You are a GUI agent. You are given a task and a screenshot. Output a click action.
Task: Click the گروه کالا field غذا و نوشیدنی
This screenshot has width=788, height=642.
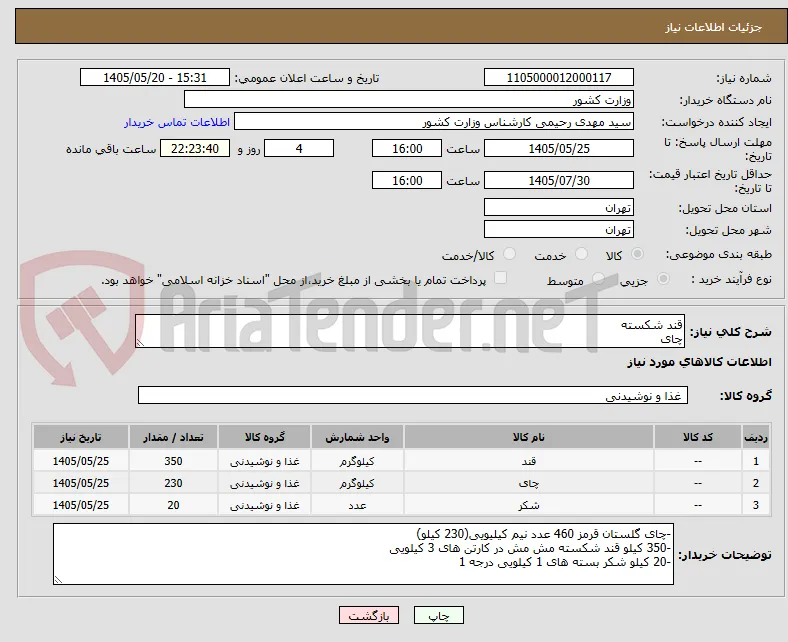click(413, 395)
